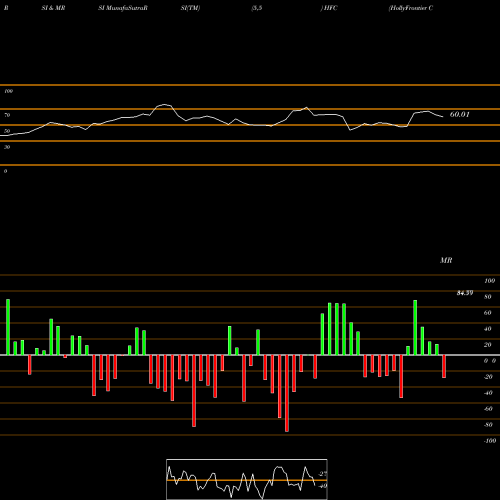Click the 80 label on the MR axis
Screen dimensions: 500x500
[488, 297]
